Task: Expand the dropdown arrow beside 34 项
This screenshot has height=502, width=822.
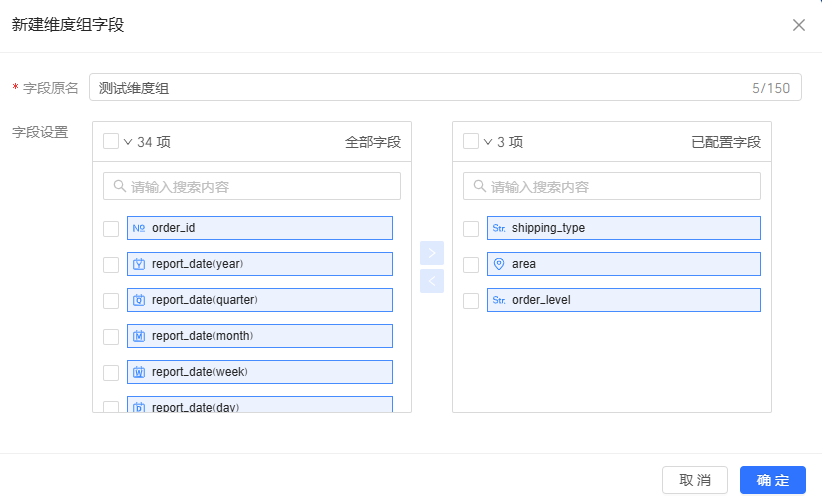Action: click(x=128, y=142)
